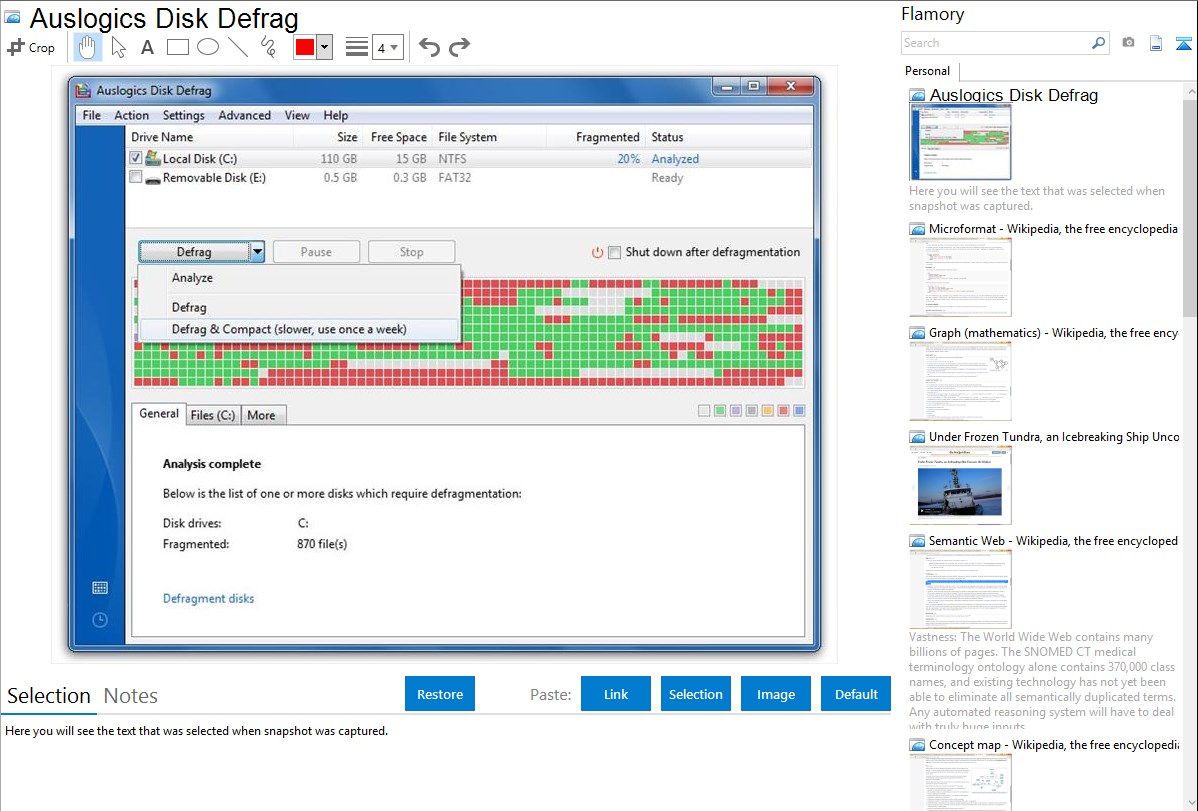Pick the rectangle shape tool
The width and height of the screenshot is (1198, 811).
(177, 47)
